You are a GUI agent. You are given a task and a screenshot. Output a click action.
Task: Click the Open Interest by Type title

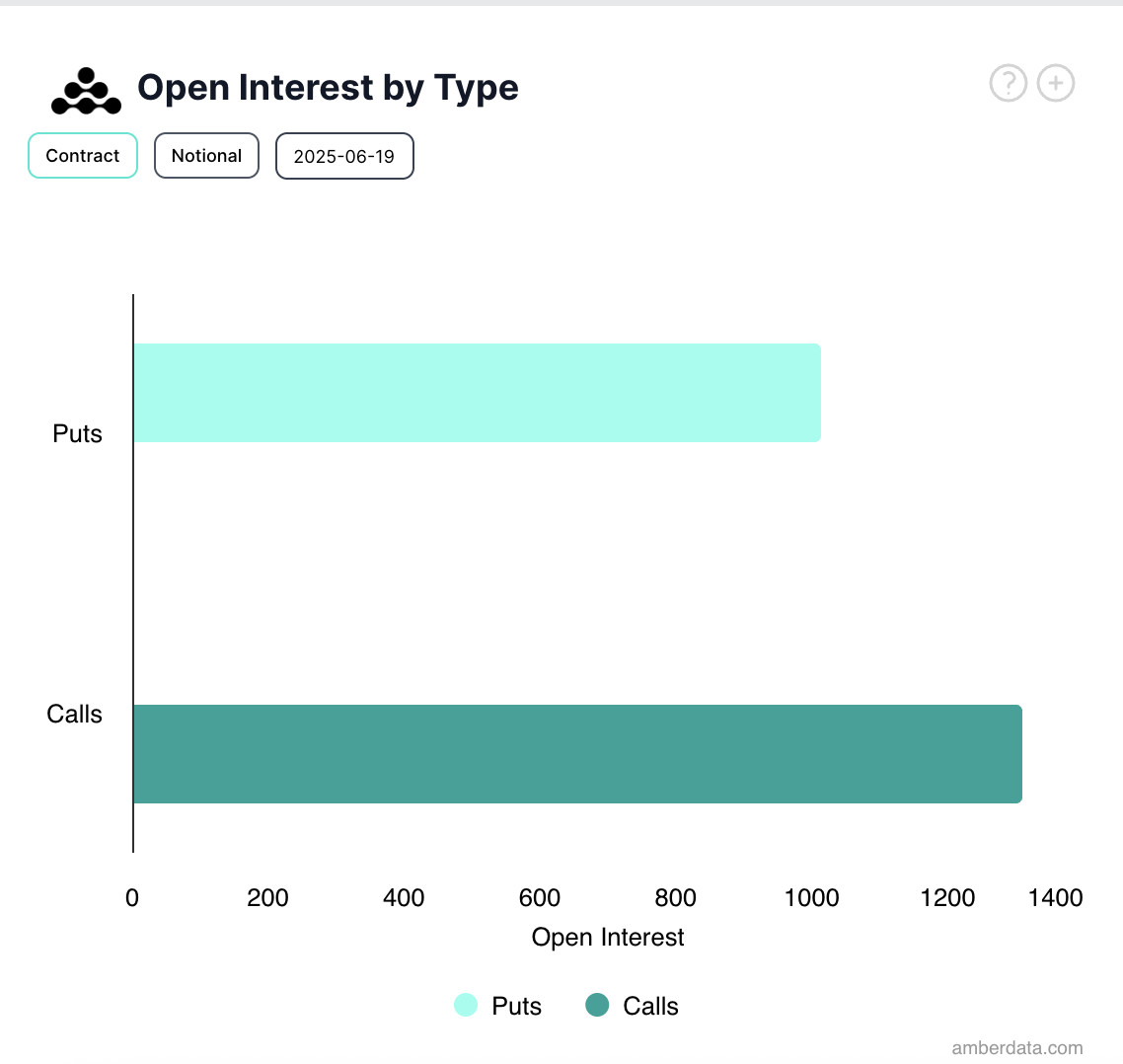(327, 88)
